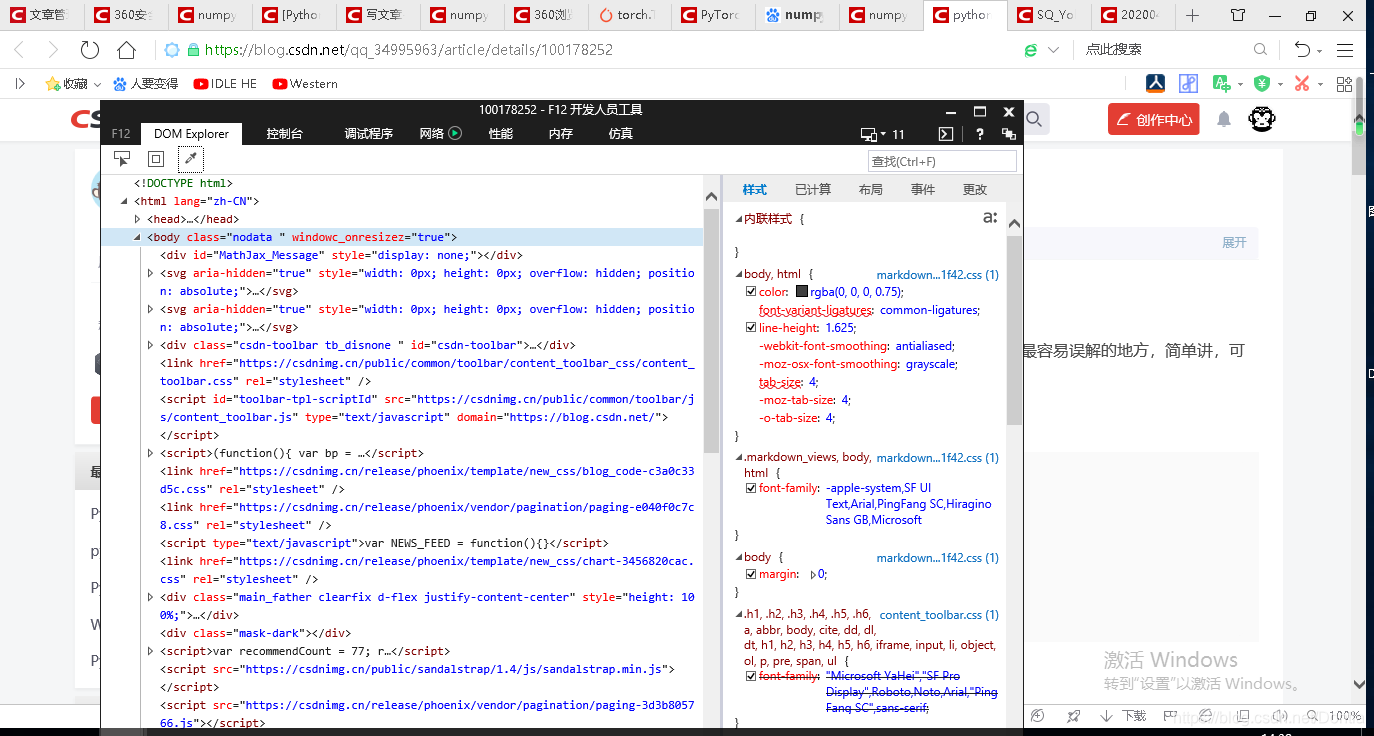This screenshot has height=736, width=1374.
Task: Uncheck the color property checkbox
Action: pyautogui.click(x=751, y=292)
